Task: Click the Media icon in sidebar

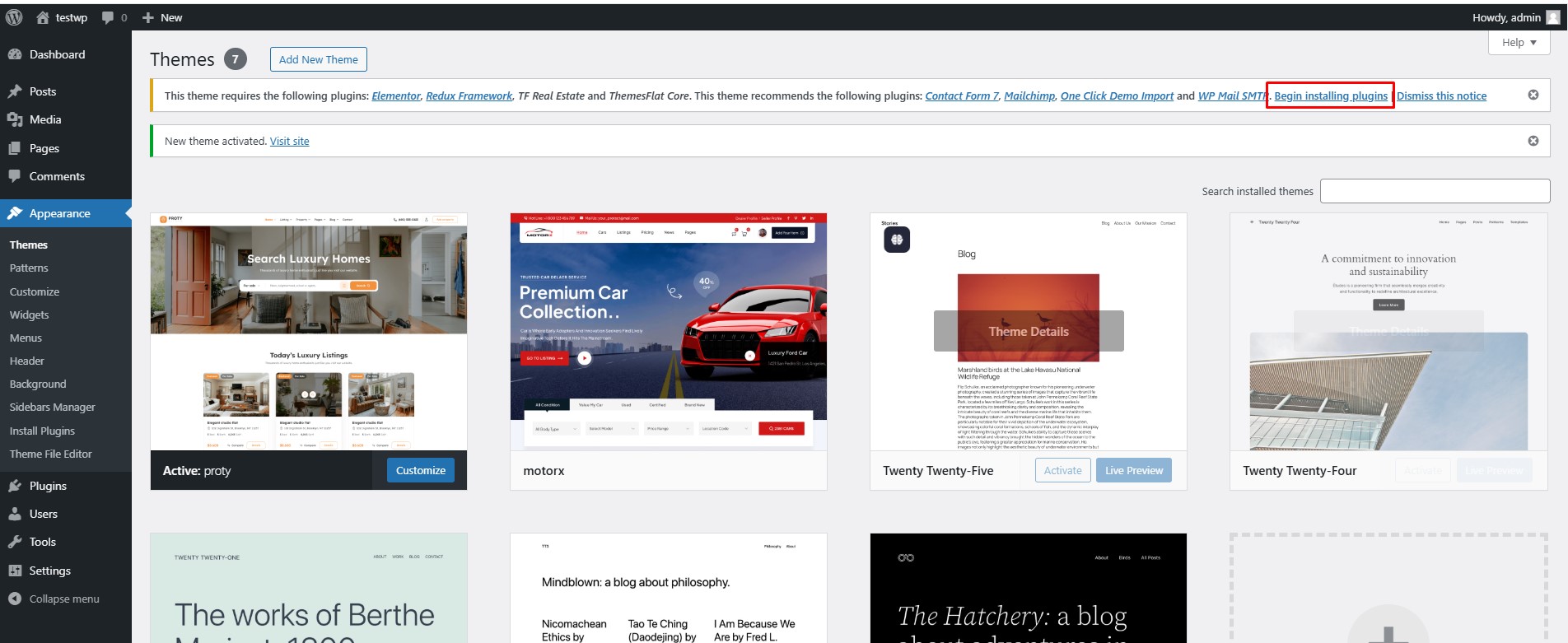Action: 15,119
